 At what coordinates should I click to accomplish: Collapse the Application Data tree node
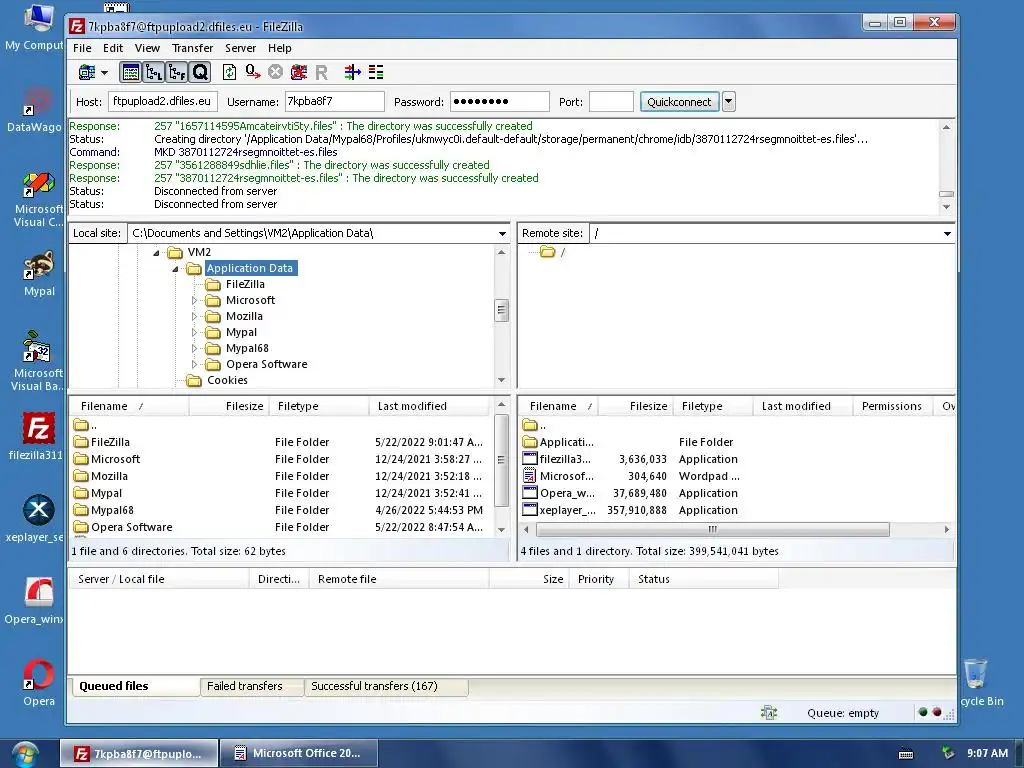[175, 269]
